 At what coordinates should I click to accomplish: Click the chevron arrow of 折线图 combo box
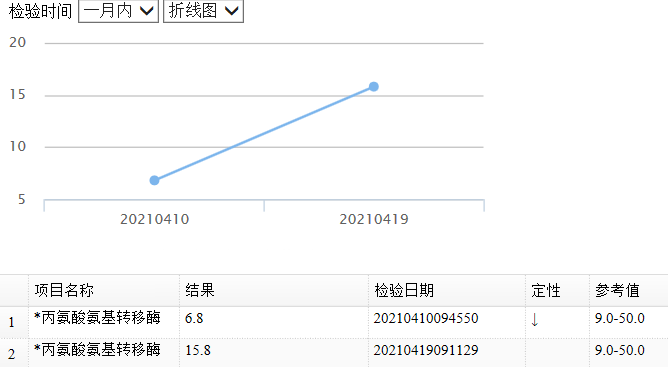coord(231,11)
